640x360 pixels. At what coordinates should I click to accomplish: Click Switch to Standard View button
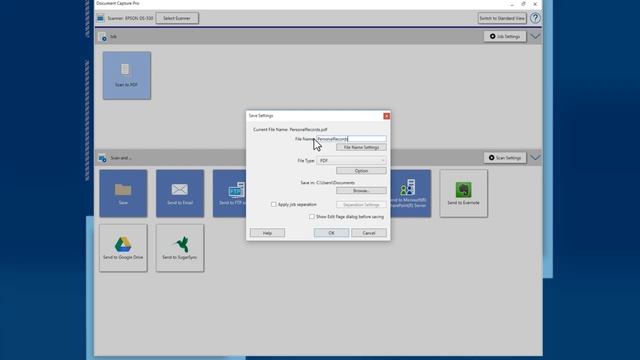pos(502,18)
